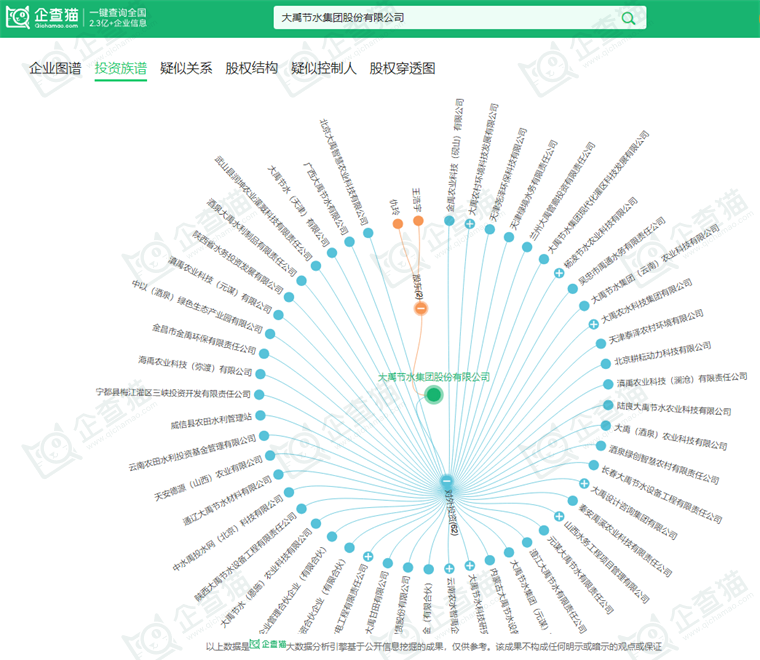Screen dimensions: 760x660
Task: Click the small 企查猫 logo in footer disclaimer
Action: (x=268, y=644)
